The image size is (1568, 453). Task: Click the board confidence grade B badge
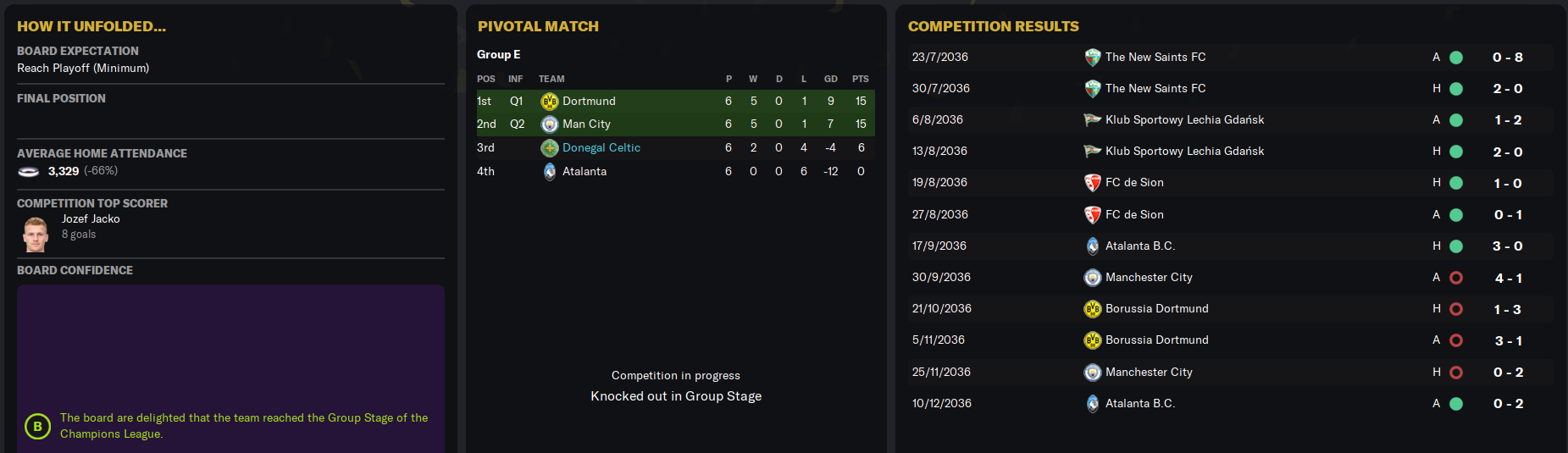(x=37, y=427)
